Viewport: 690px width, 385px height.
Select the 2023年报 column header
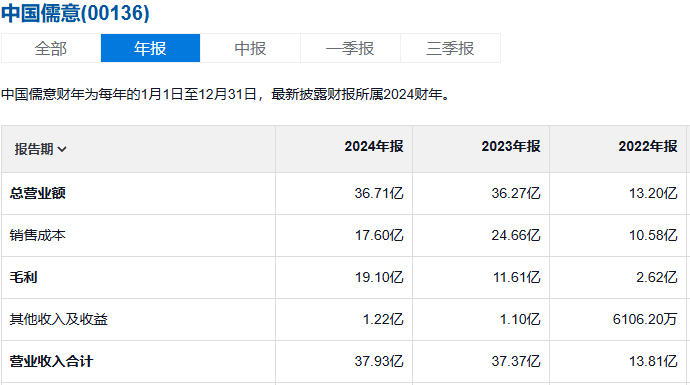pos(510,147)
